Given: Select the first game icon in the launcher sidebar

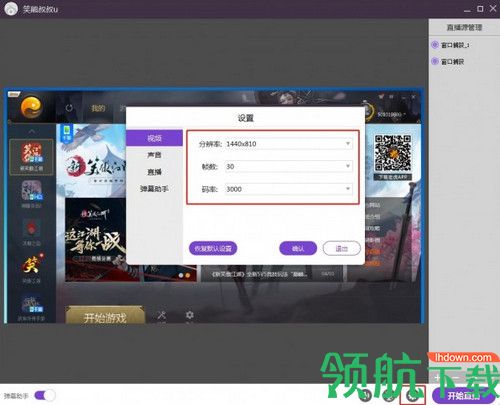Looking at the screenshot, I should (31, 157).
